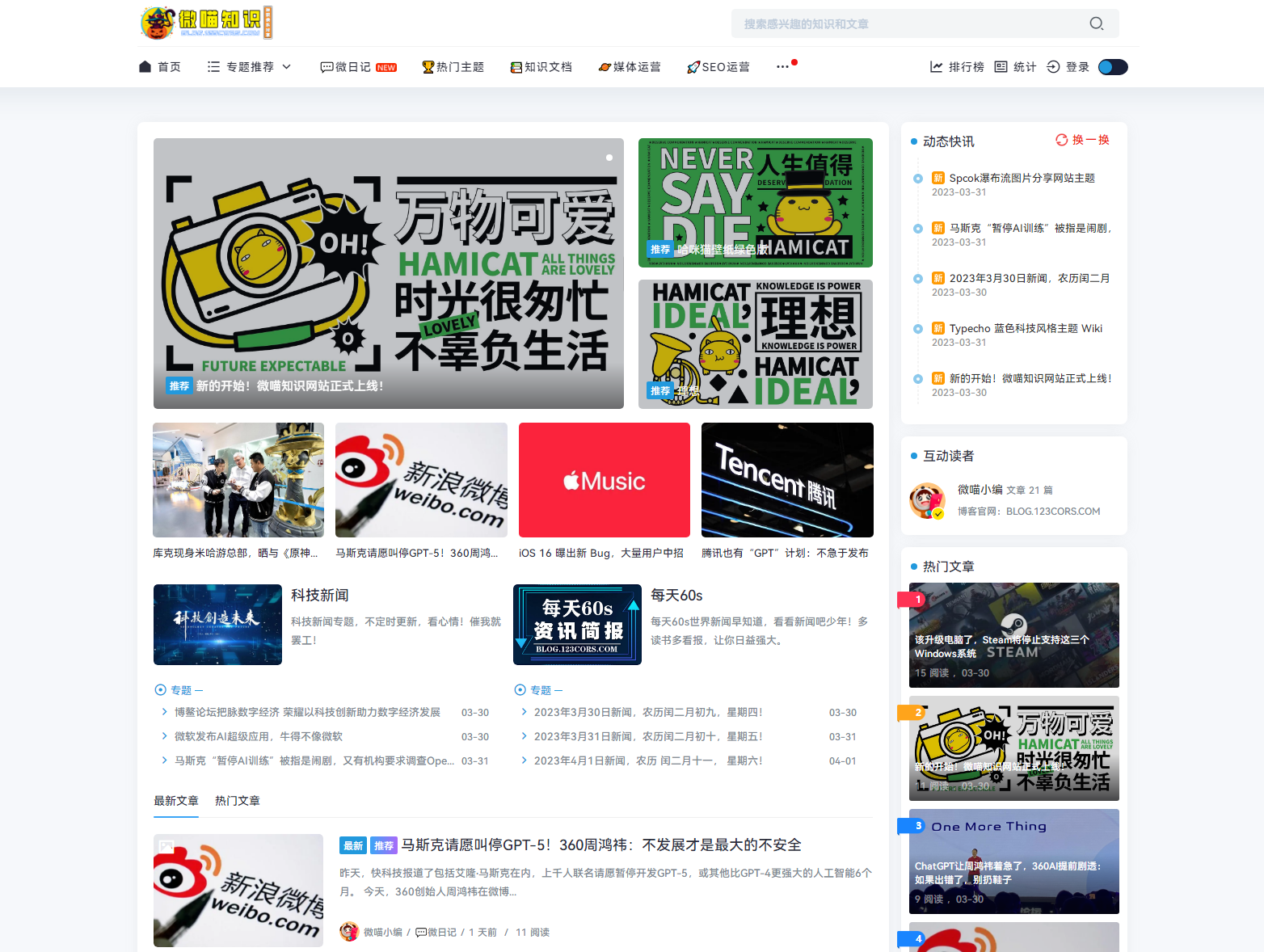Click the rocket icon beside SEO运营

point(693,67)
